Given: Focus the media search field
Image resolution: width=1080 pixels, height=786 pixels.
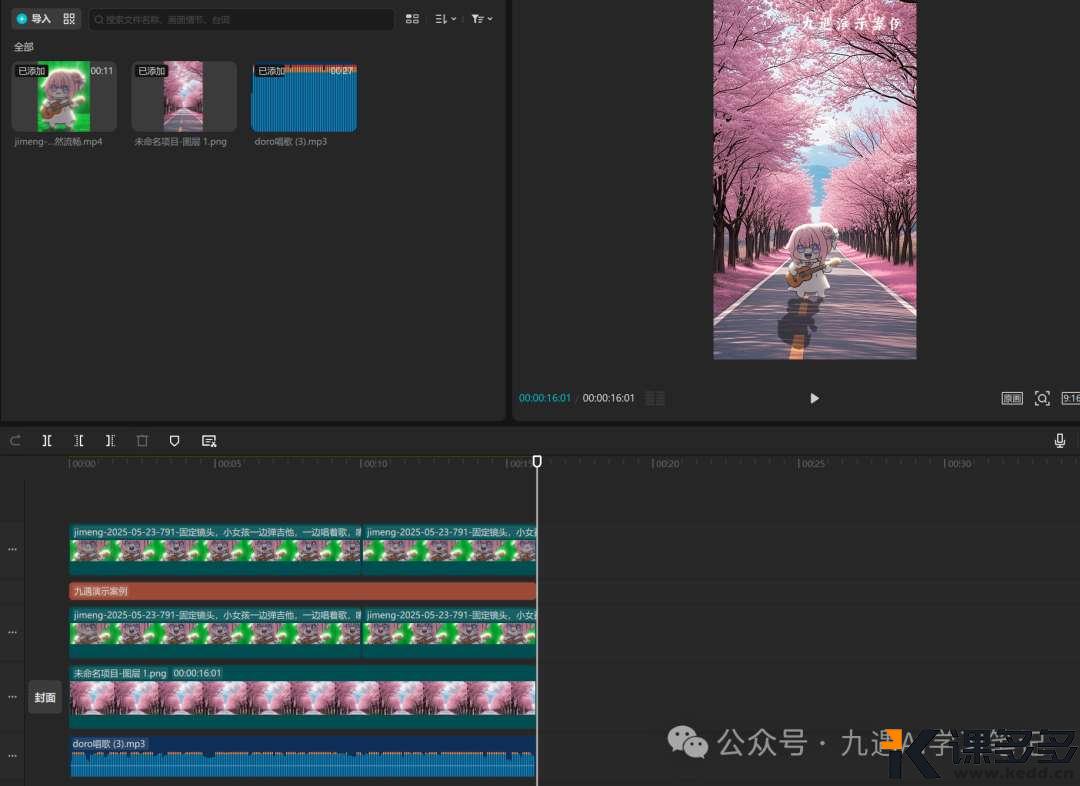Looking at the screenshot, I should coord(241,19).
